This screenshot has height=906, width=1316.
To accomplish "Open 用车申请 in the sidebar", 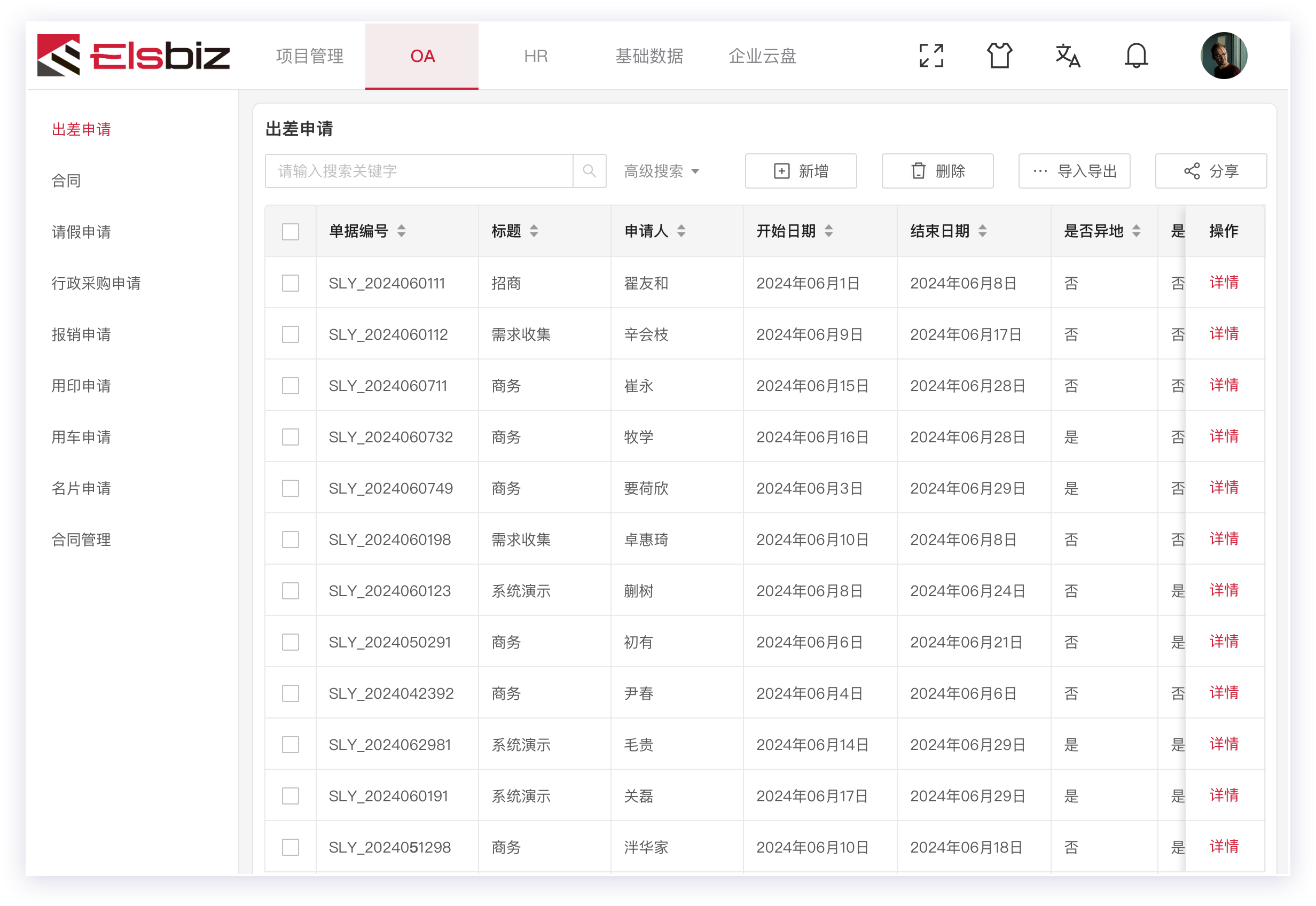I will [x=81, y=437].
